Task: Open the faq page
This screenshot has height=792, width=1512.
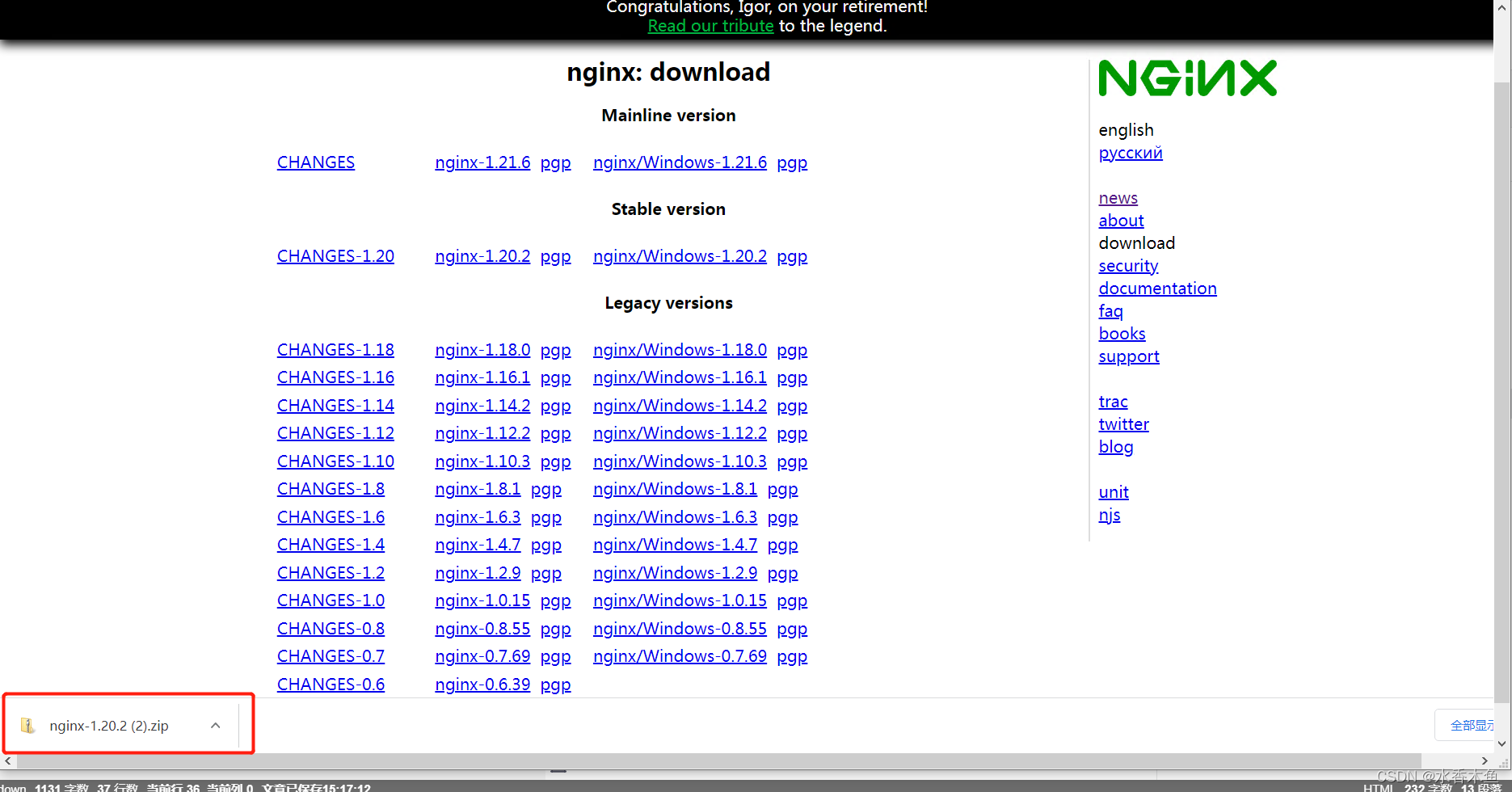Action: pos(1110,311)
